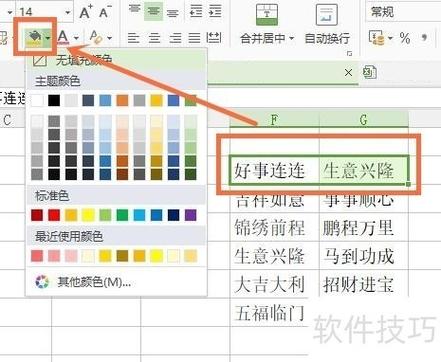Expand the font color dropdown arrow
Viewport: 441px width, 362px height.
coord(76,38)
